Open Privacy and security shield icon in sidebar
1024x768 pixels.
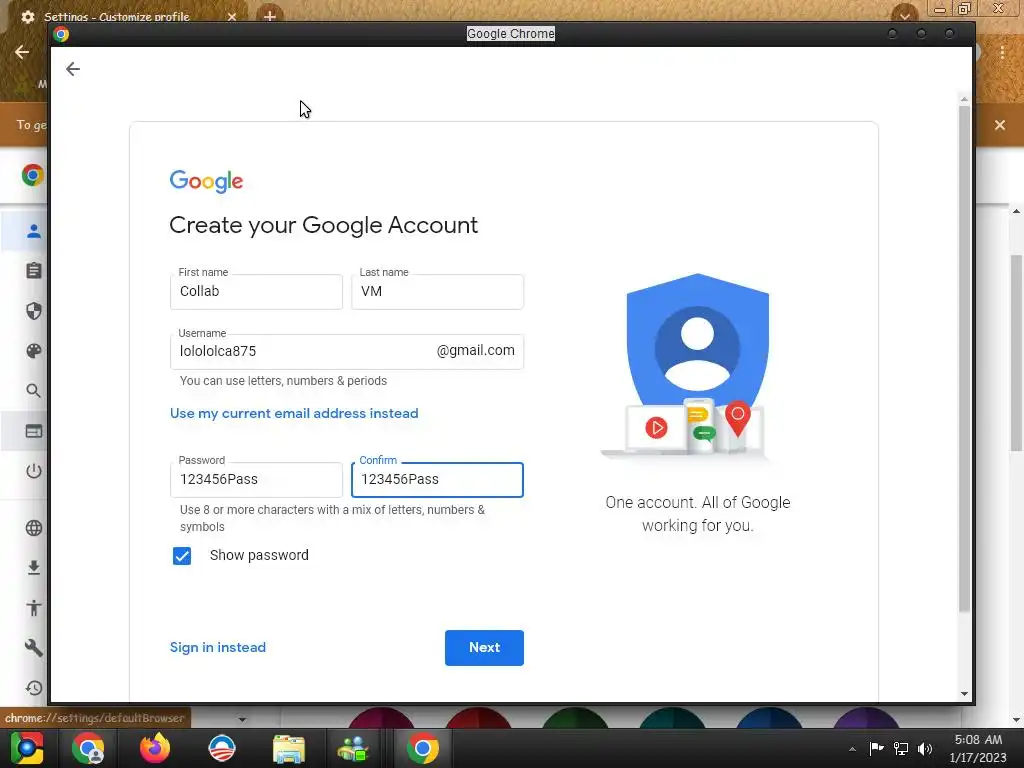pos(33,311)
